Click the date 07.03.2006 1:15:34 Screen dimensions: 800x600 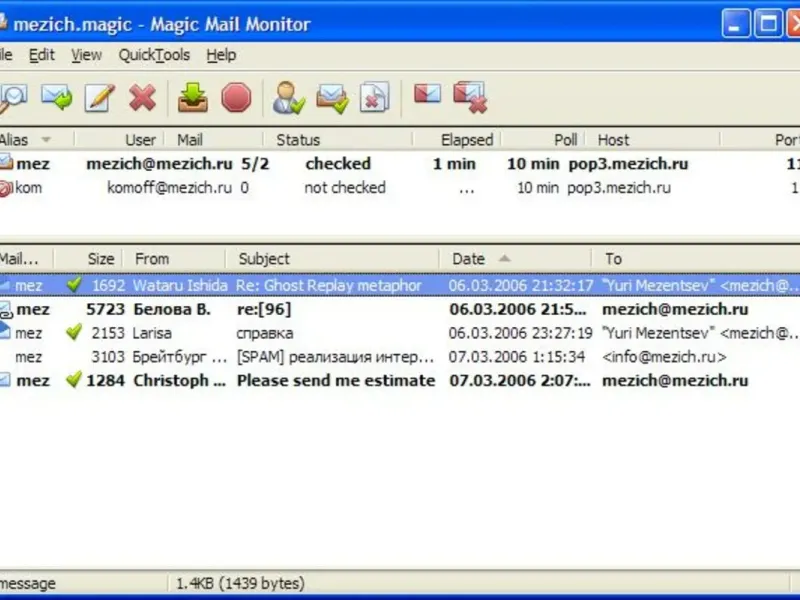click(x=516, y=357)
